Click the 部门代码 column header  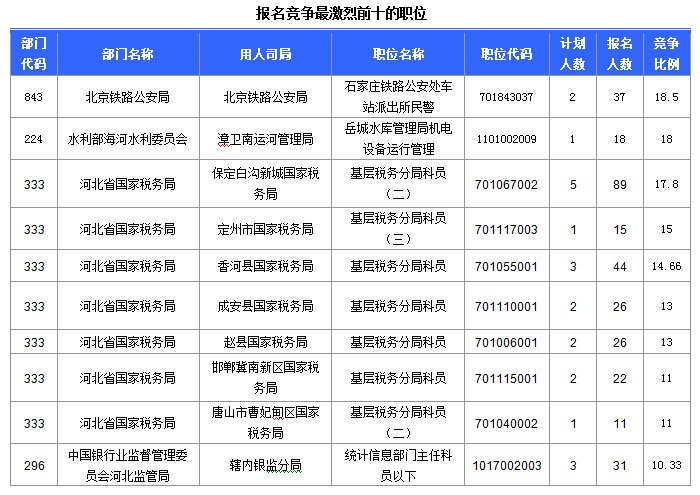point(34,54)
